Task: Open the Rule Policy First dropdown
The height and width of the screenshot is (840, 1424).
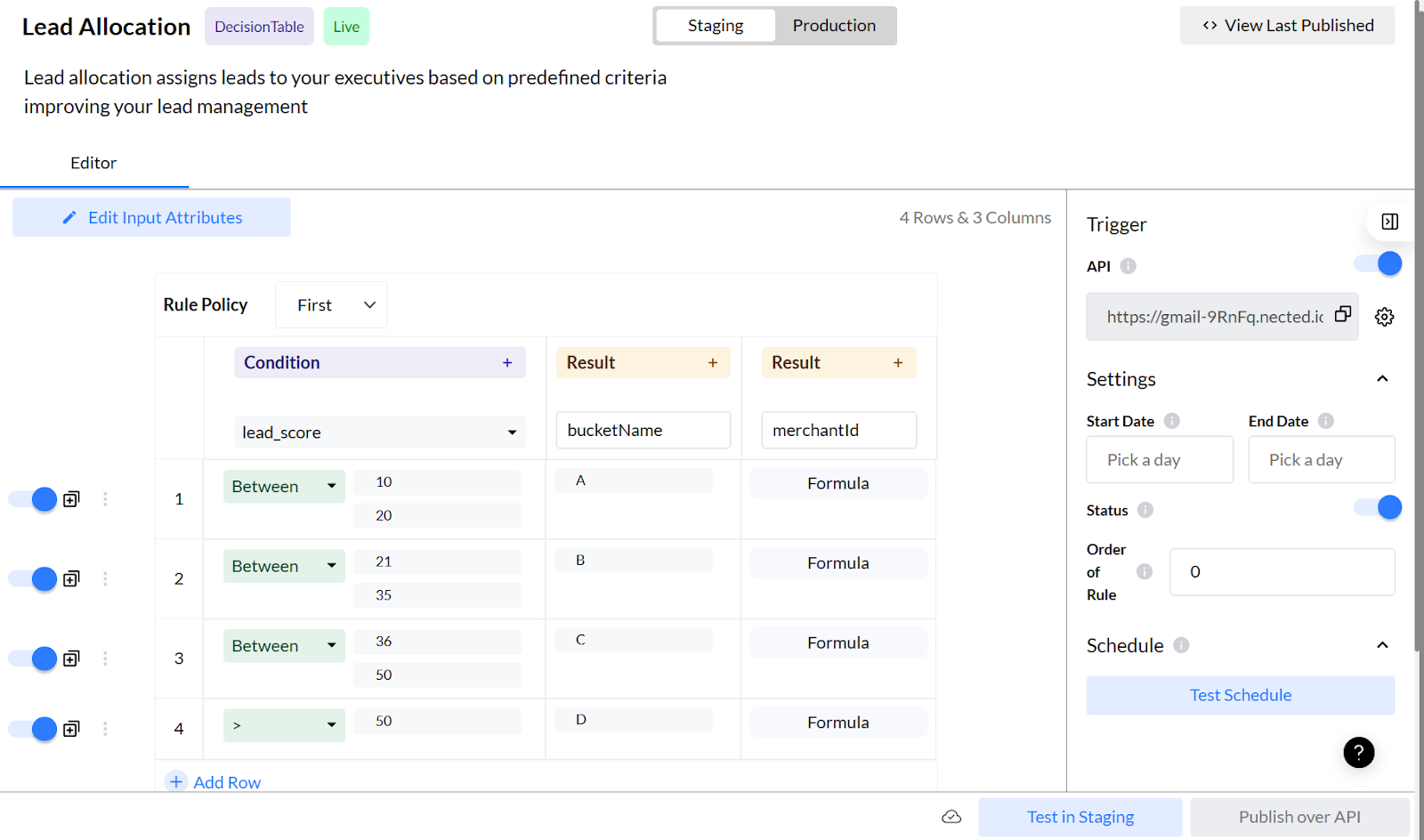Action: [x=331, y=305]
